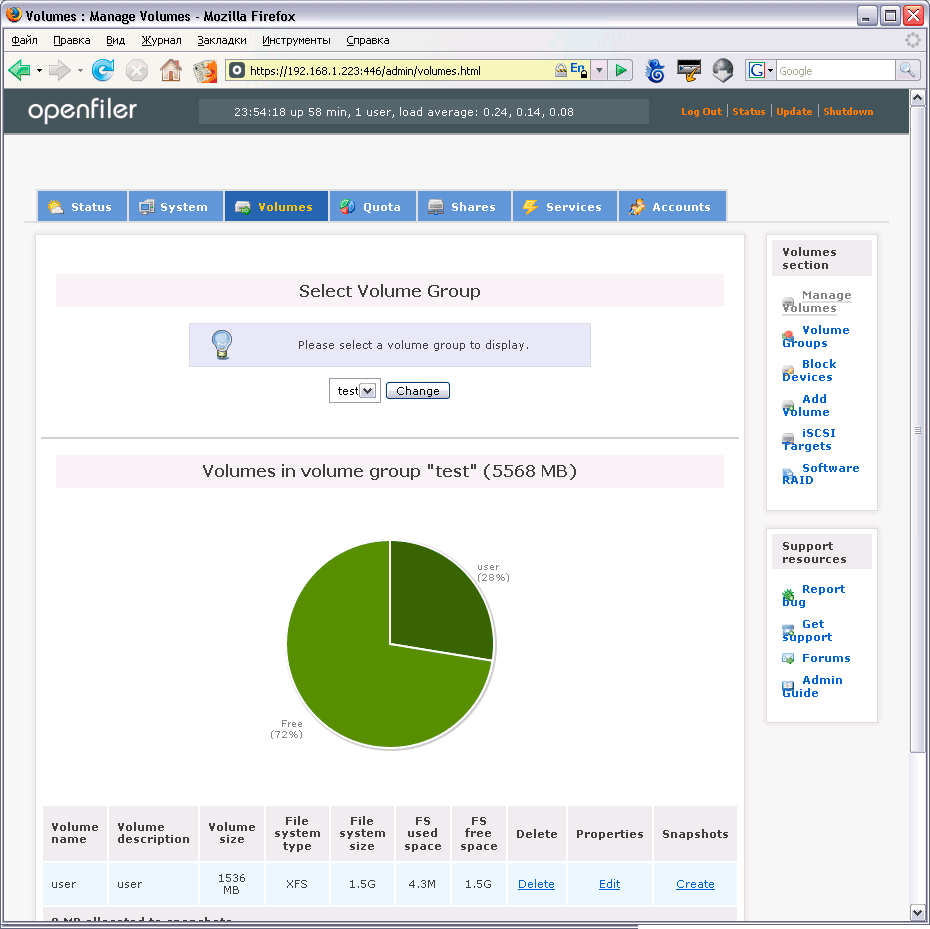
Task: Click in the Google search input field
Action: pyautogui.click(x=835, y=70)
